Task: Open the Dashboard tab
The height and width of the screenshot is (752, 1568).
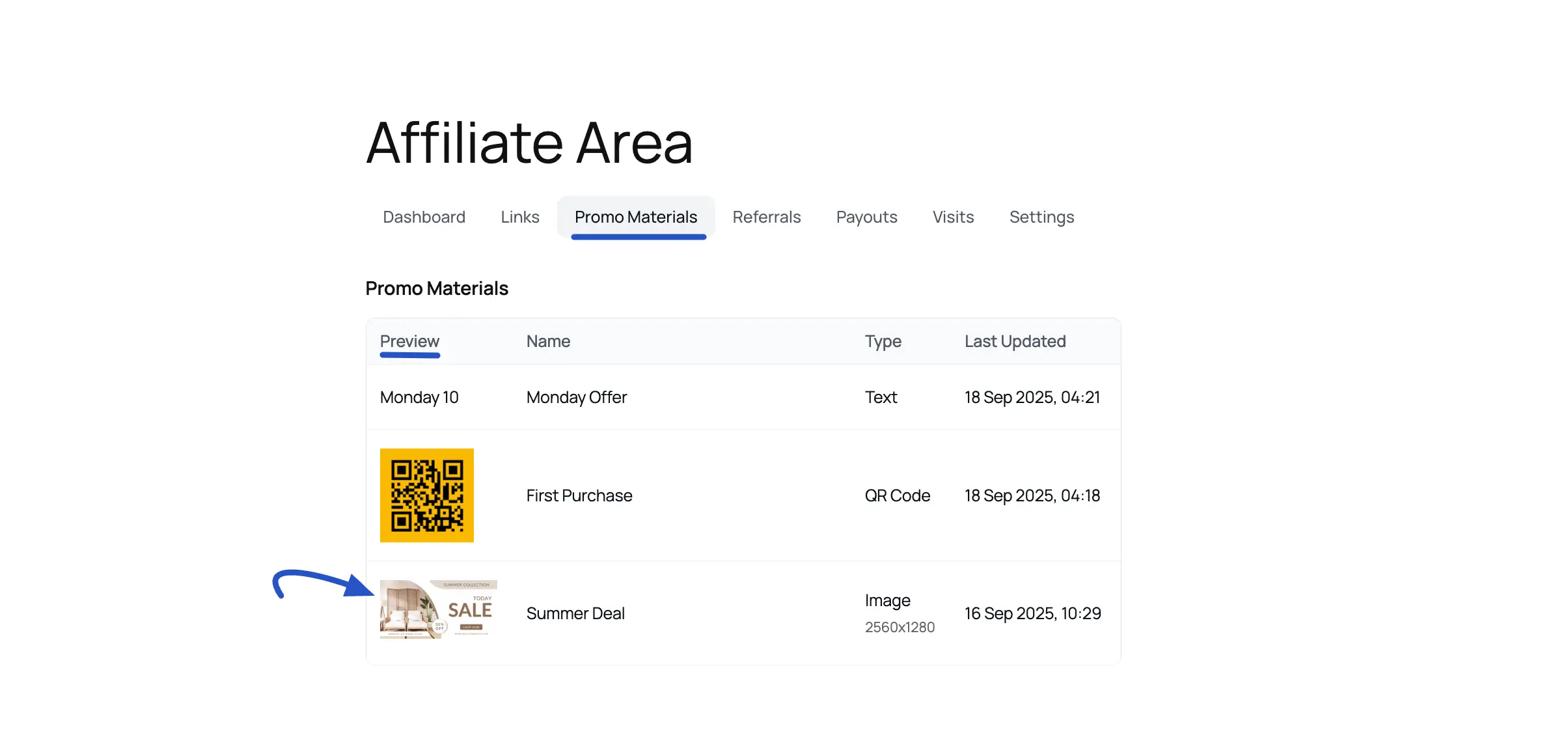Action: [424, 217]
